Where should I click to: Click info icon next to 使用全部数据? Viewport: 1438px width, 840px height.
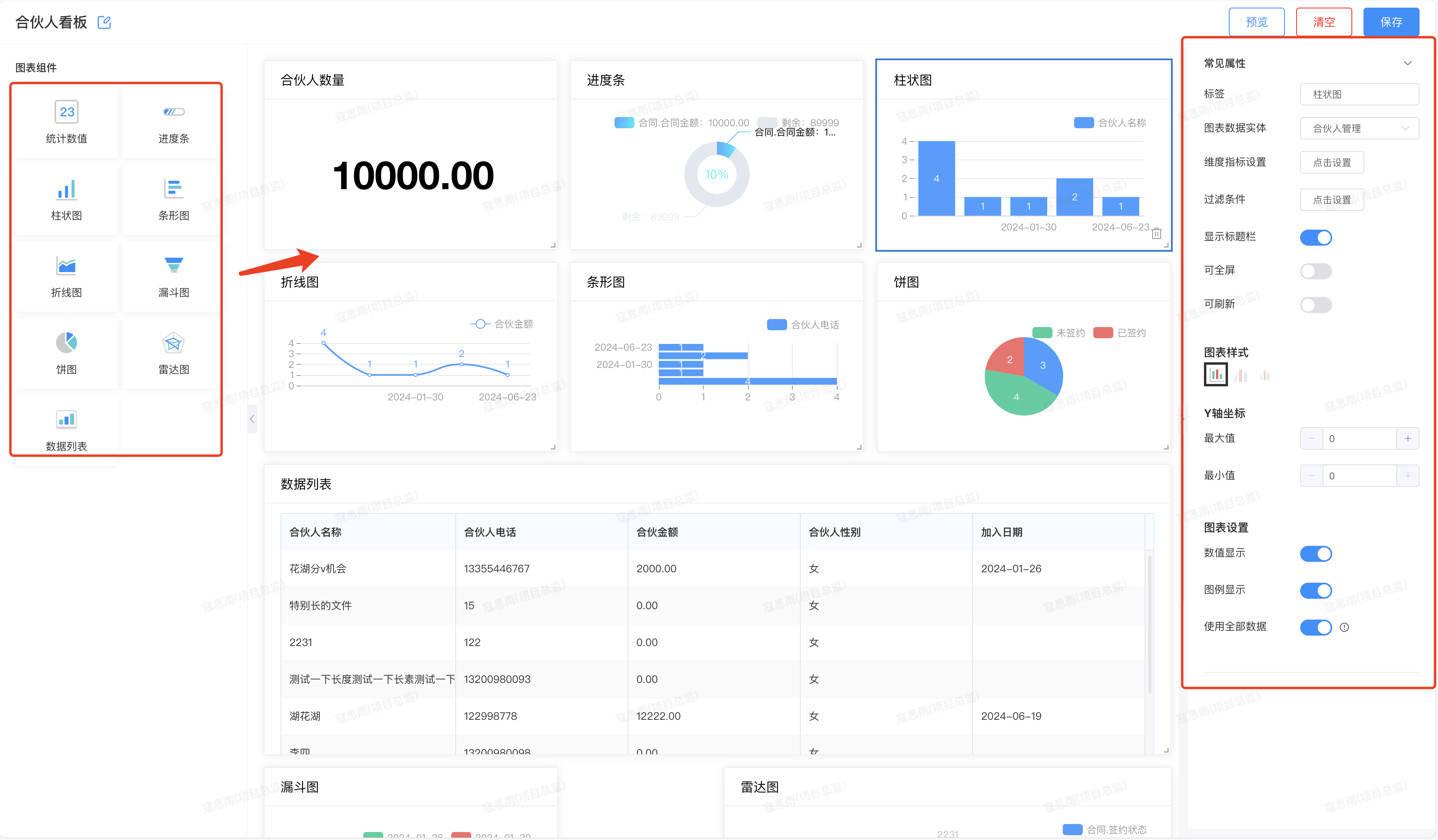coord(1344,627)
